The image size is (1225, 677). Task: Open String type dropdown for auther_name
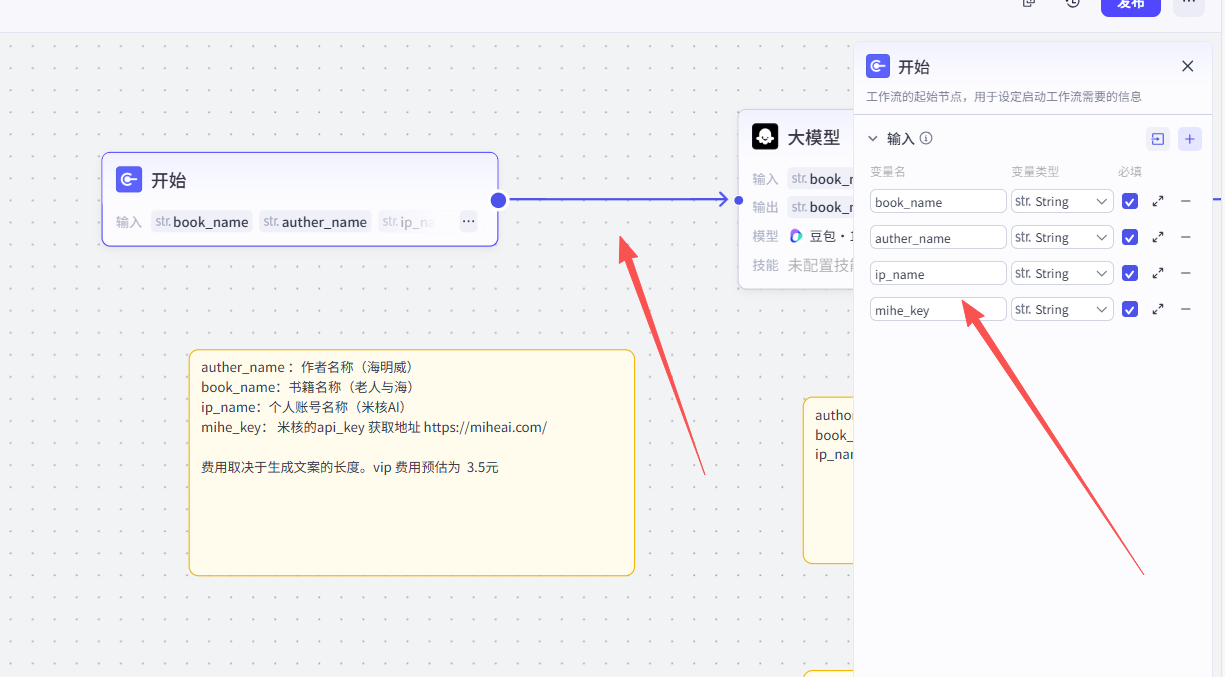(1062, 237)
